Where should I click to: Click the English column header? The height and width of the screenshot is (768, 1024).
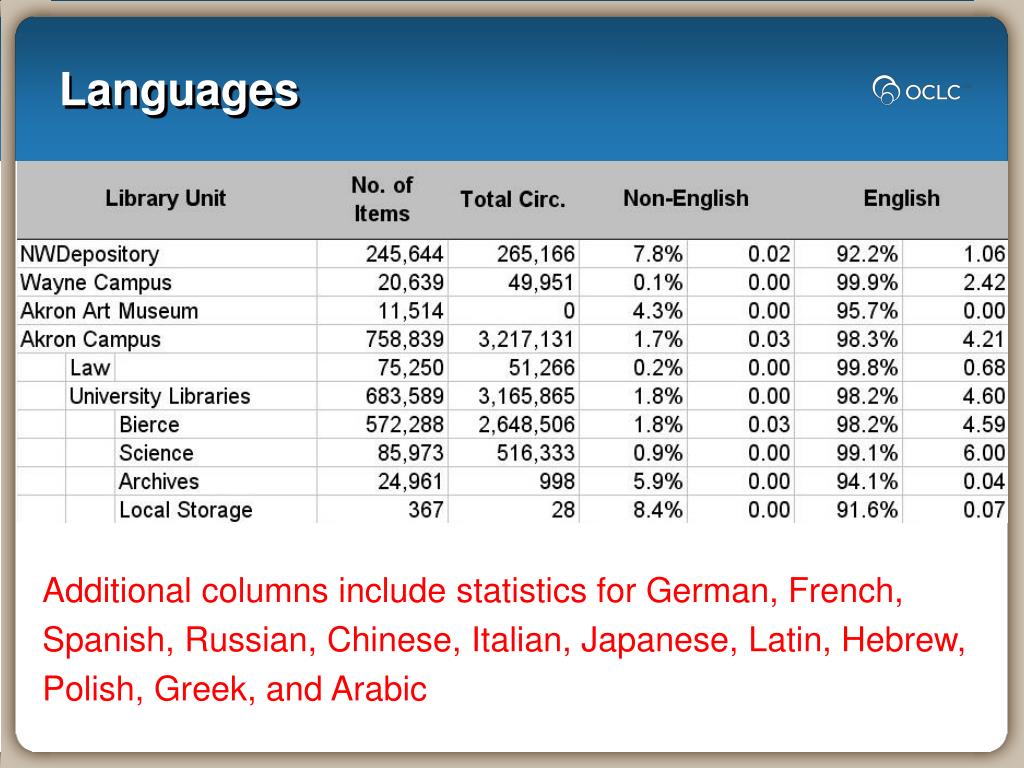902,198
